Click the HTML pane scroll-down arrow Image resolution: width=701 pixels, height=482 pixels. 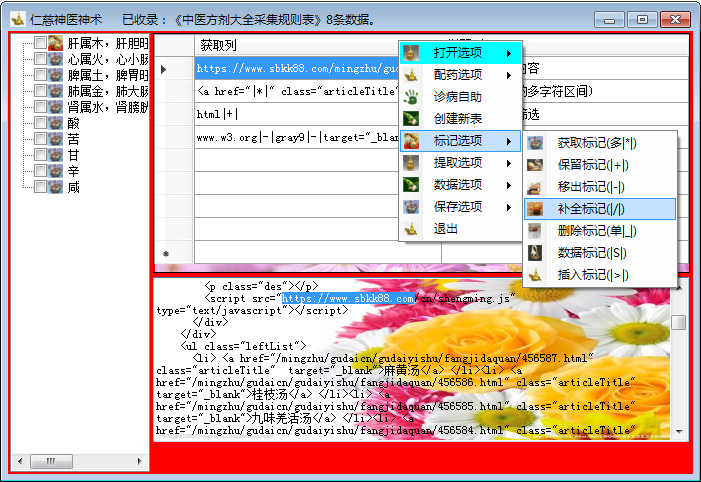(x=679, y=431)
